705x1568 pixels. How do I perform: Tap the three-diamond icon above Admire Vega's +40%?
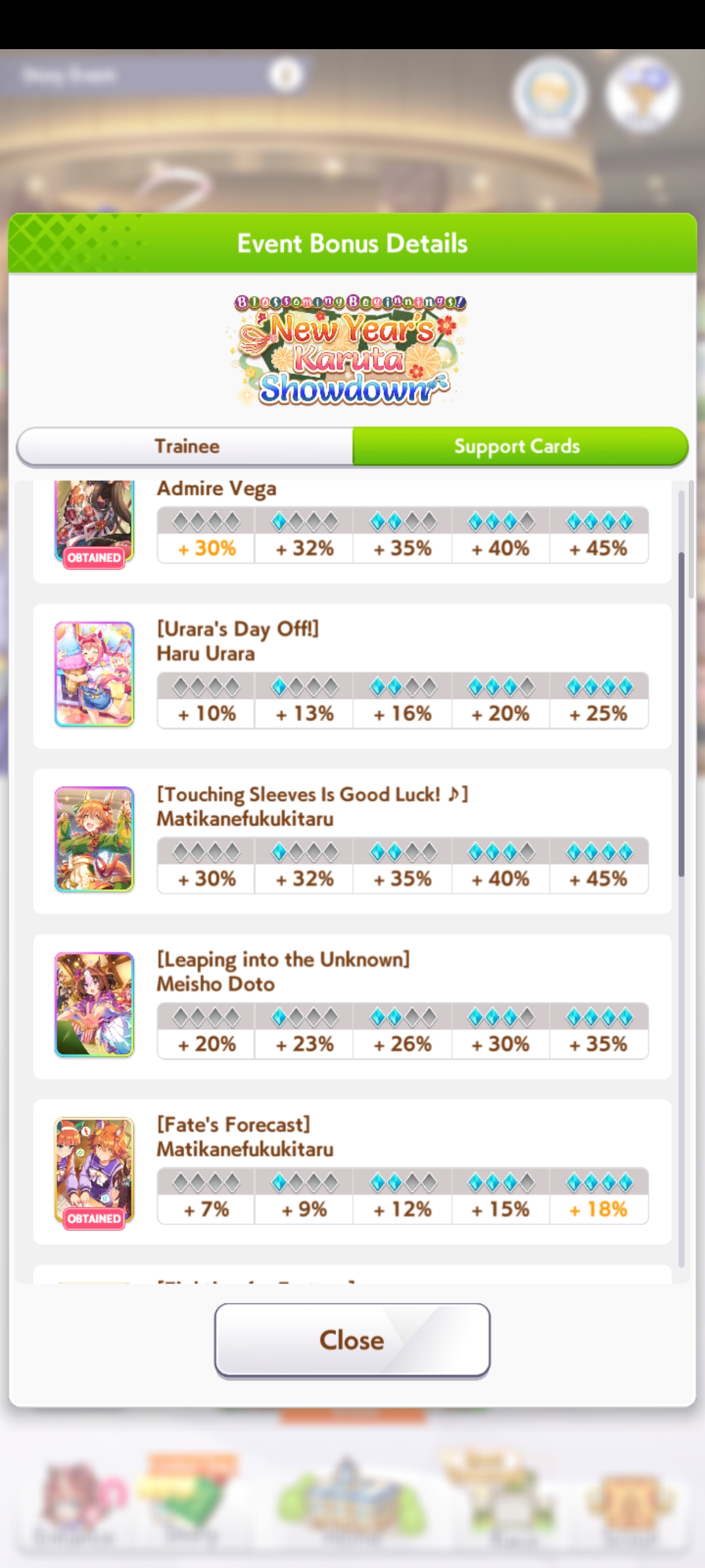pos(501,522)
